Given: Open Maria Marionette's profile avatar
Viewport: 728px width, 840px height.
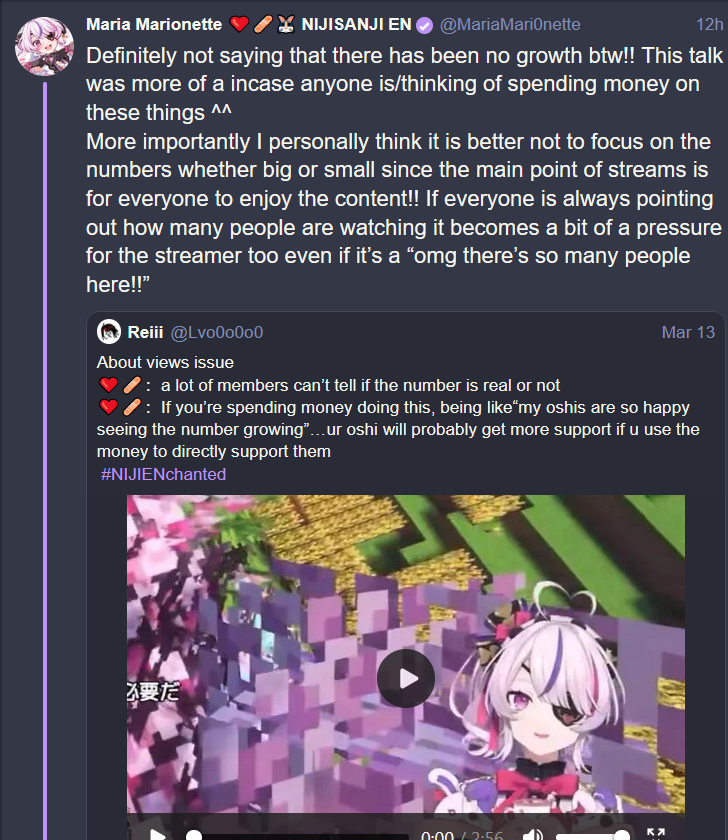Looking at the screenshot, I should click(44, 46).
